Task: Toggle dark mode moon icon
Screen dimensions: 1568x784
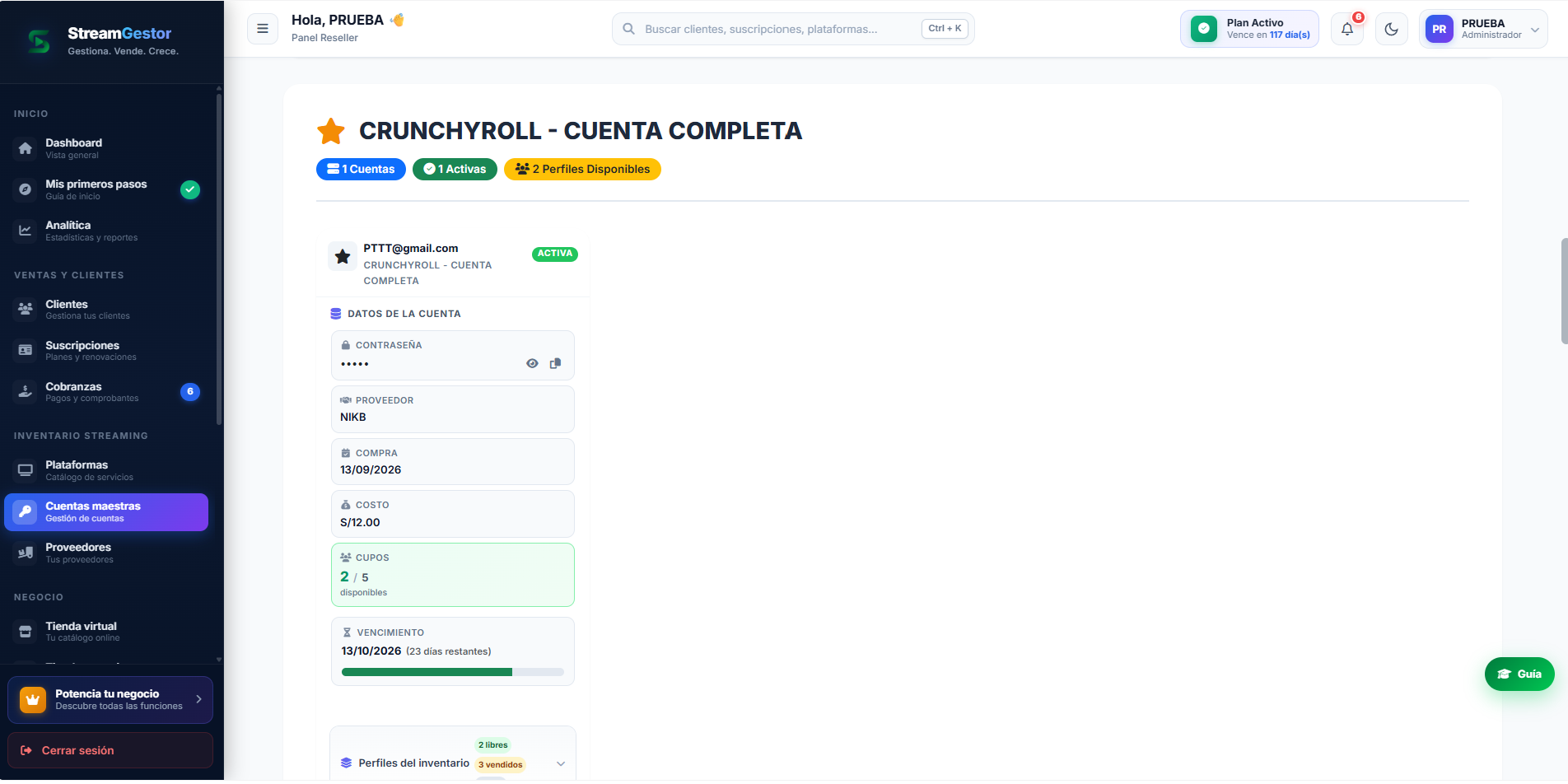Action: click(1392, 29)
